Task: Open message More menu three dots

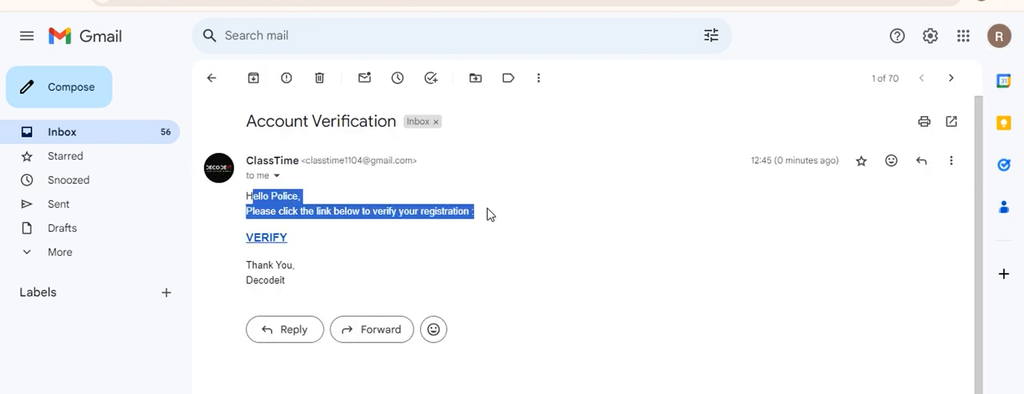Action: pyautogui.click(x=951, y=161)
